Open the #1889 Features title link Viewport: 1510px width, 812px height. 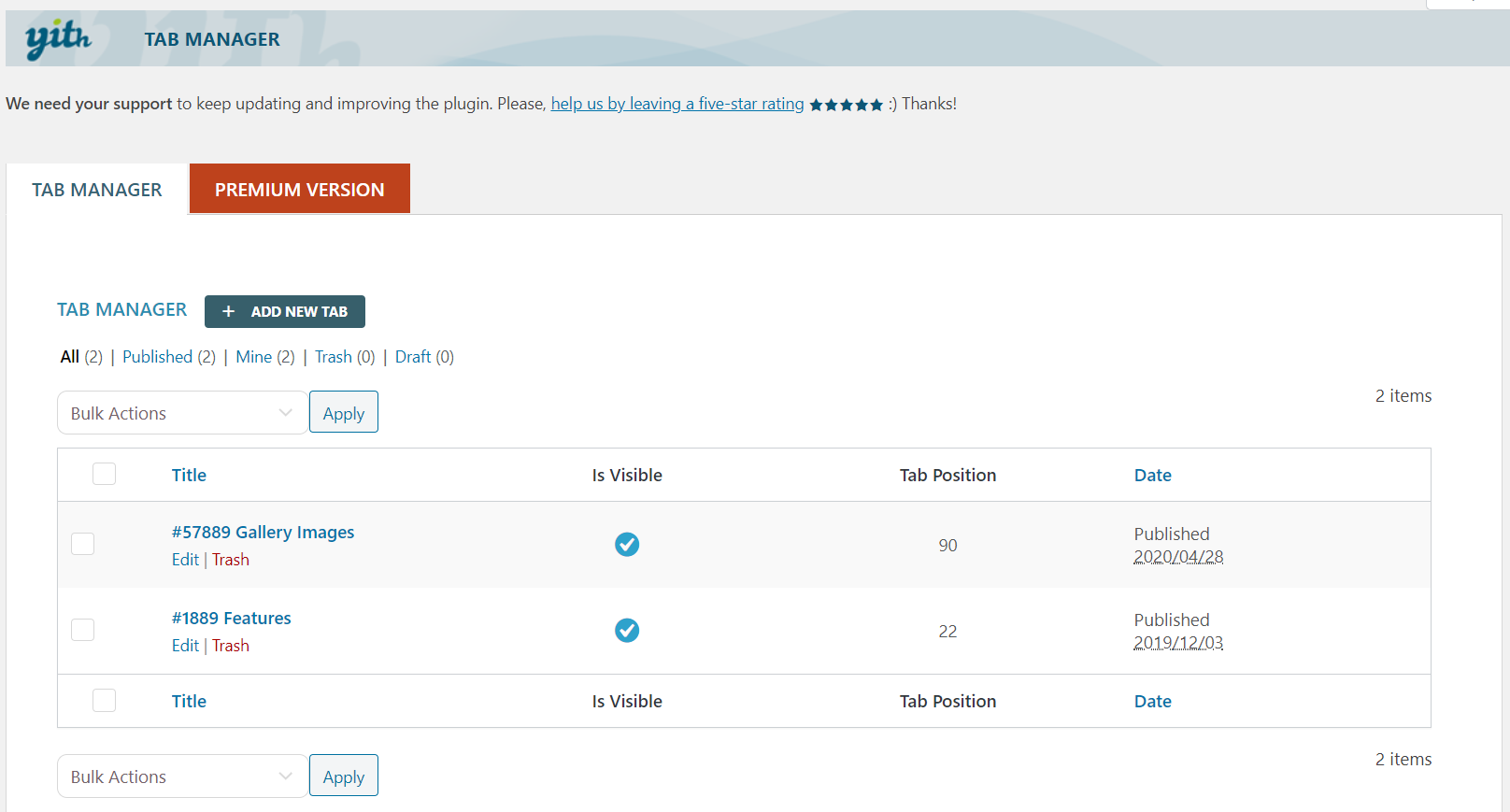click(231, 618)
